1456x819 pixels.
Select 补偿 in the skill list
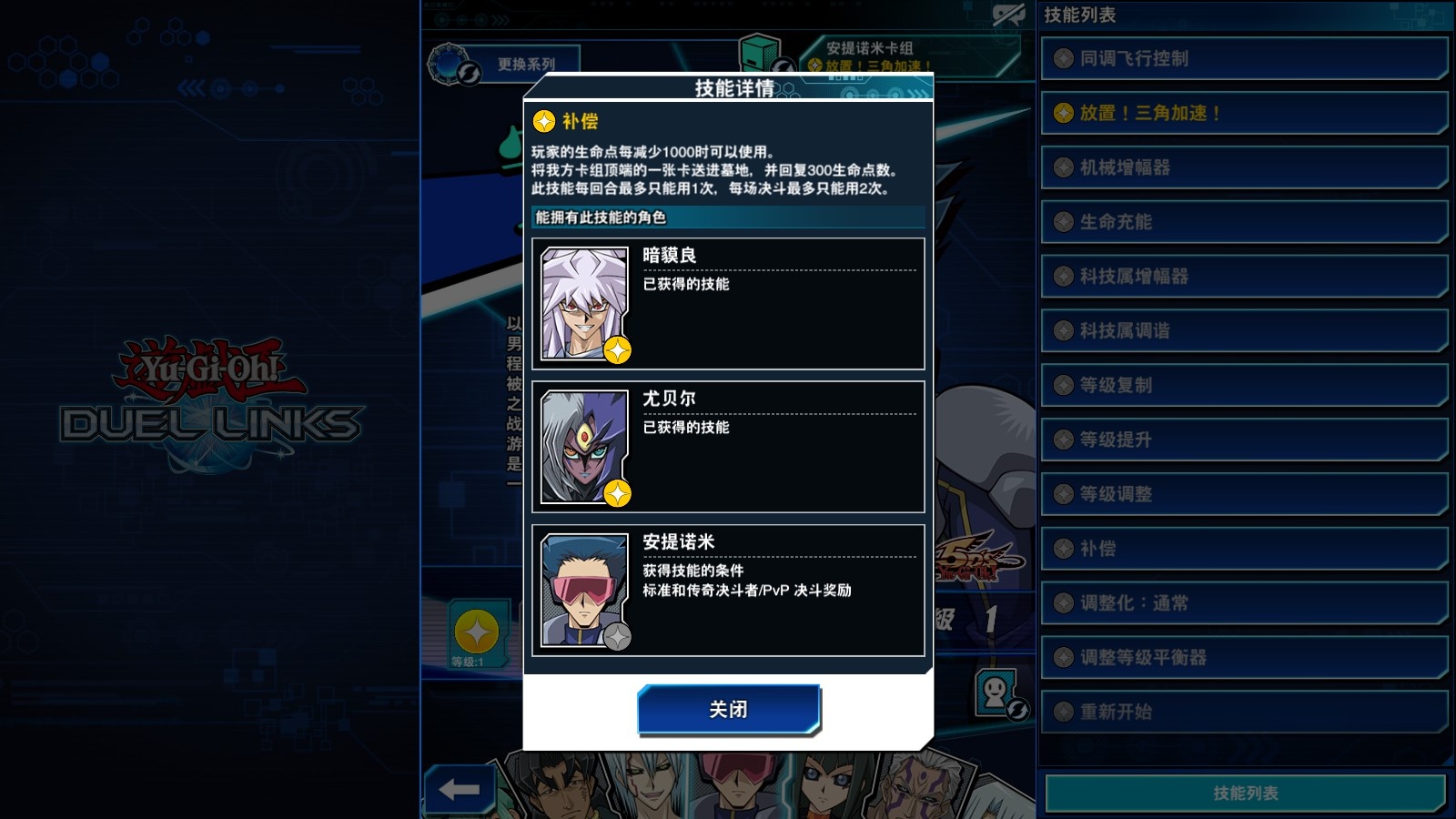pos(1244,549)
